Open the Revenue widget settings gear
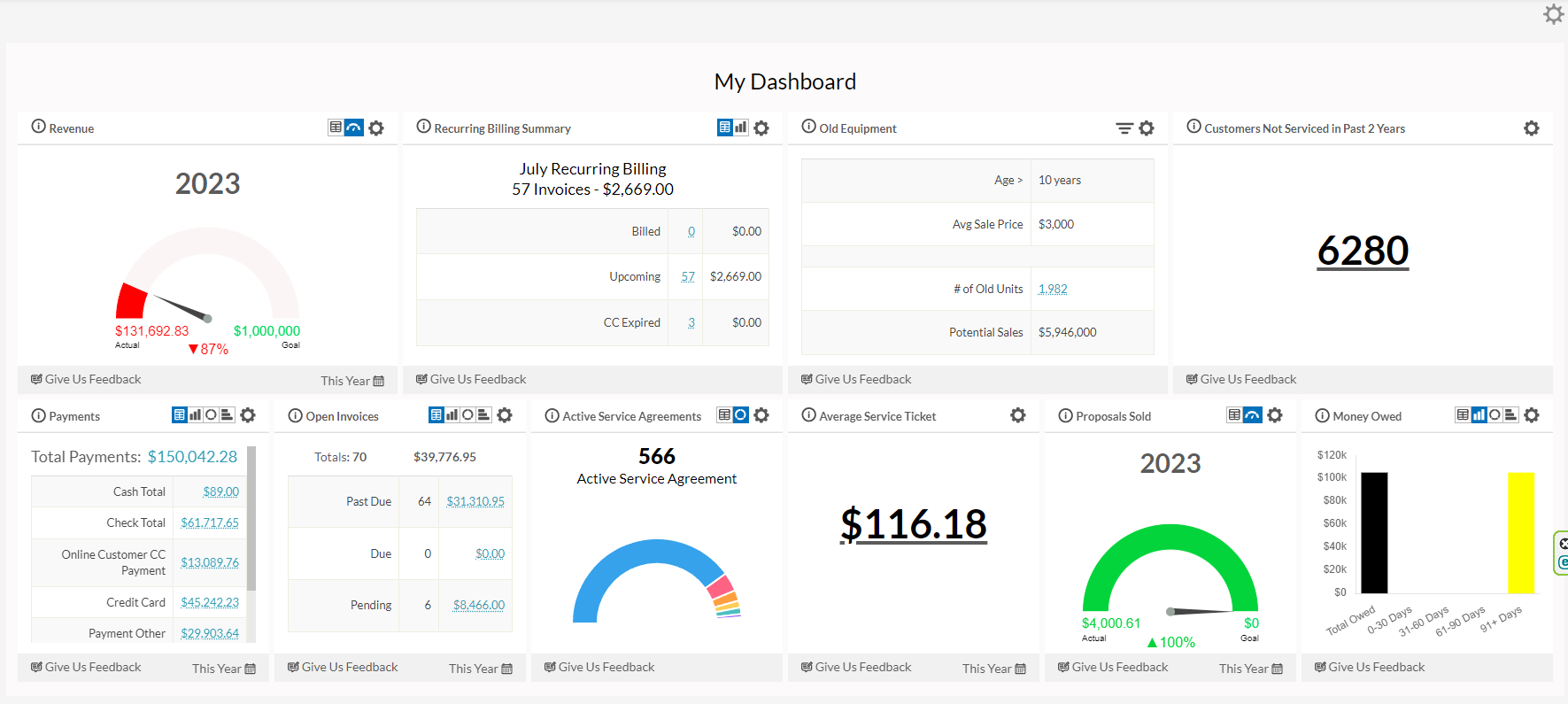 tap(376, 128)
